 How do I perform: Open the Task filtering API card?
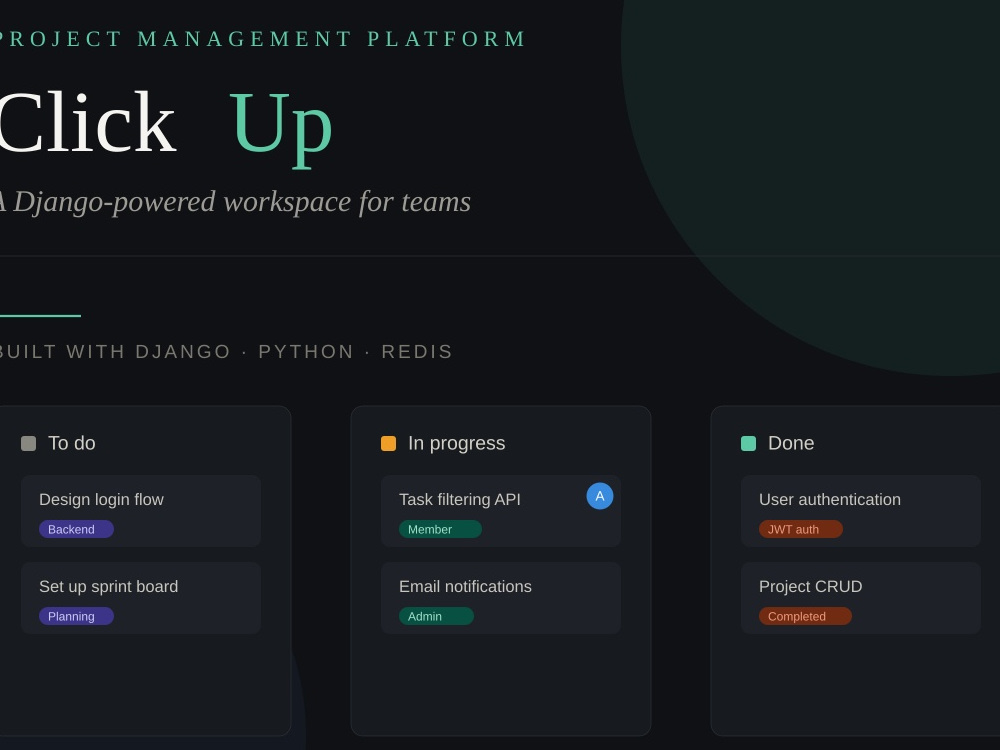click(501, 511)
